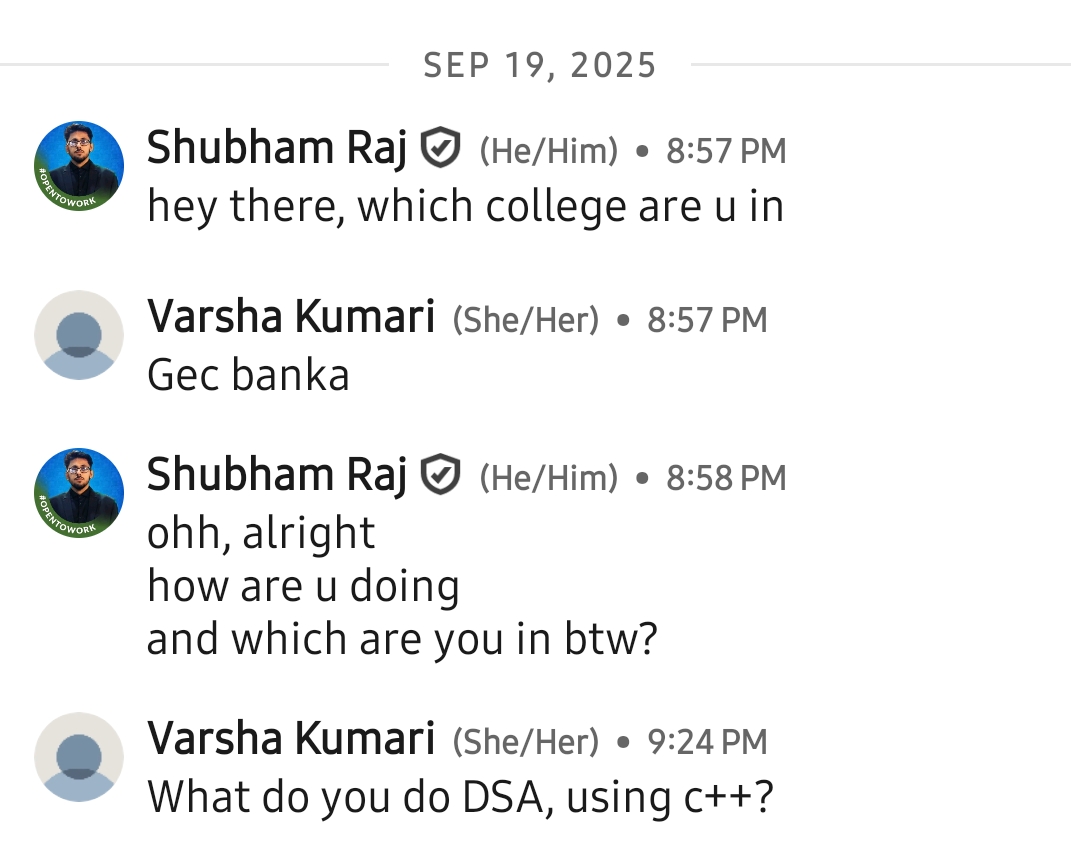Click the 'how are u doing' line
The height and width of the screenshot is (857, 1071).
pos(303,586)
